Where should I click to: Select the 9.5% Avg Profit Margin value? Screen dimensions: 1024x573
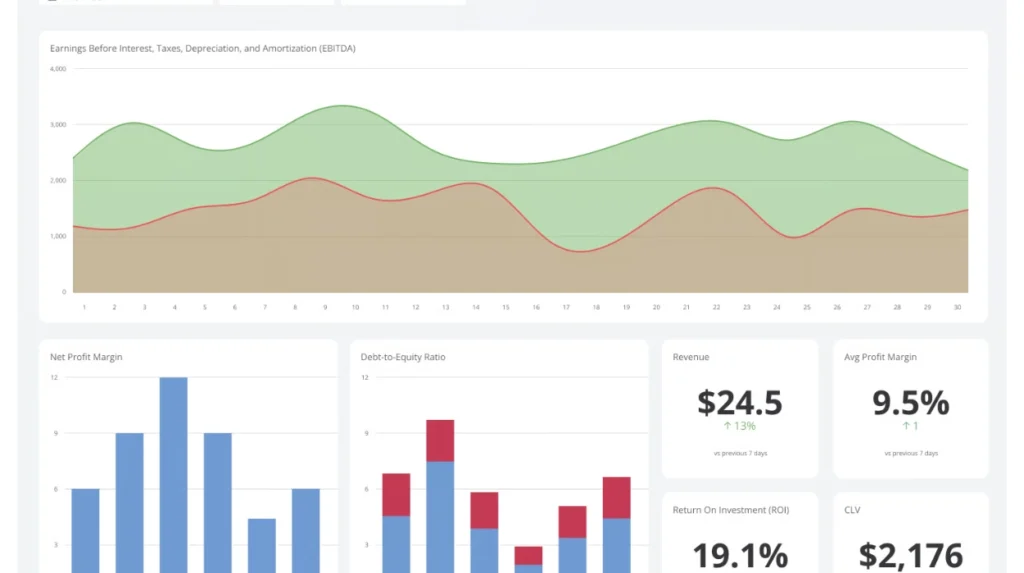click(910, 402)
